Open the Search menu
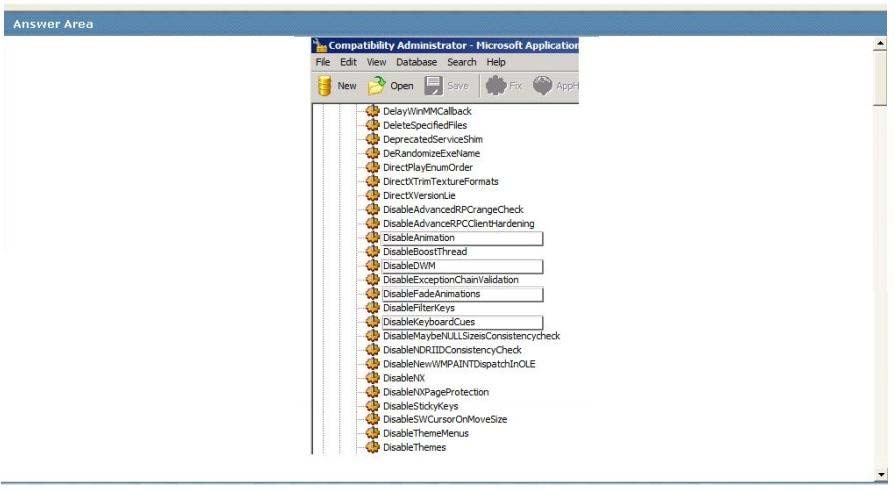 click(462, 62)
